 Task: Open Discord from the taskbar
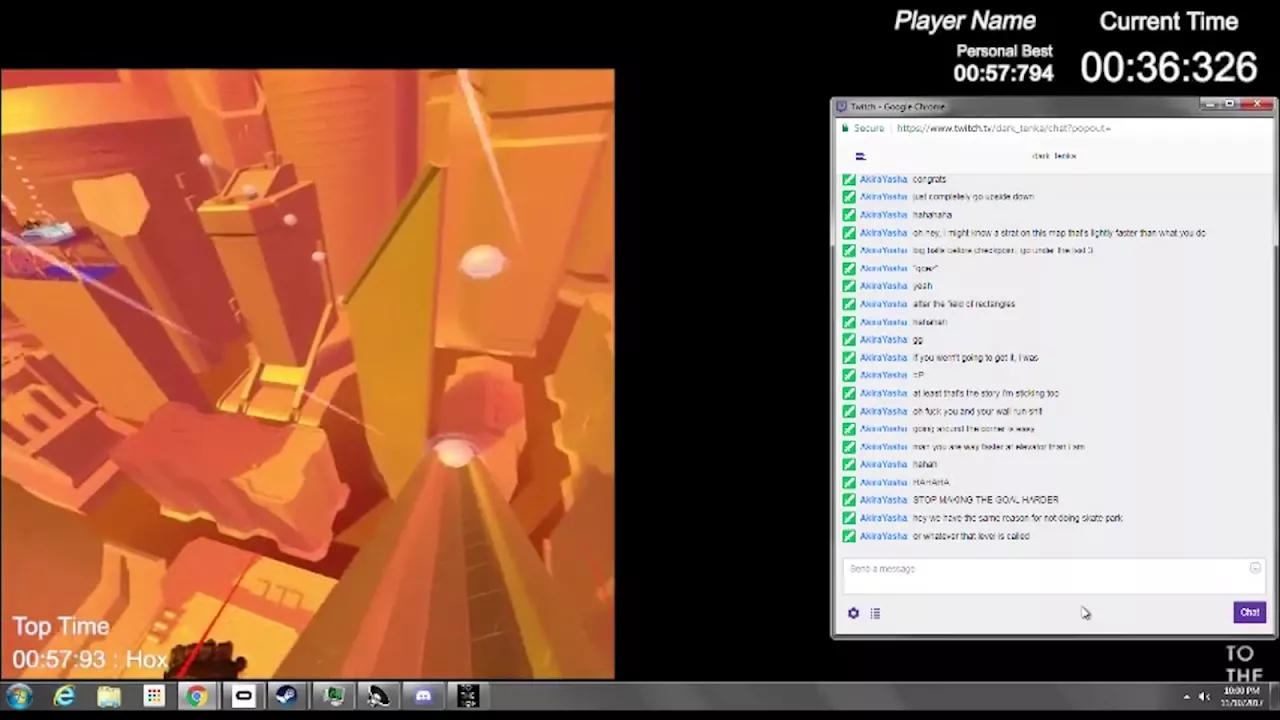423,696
